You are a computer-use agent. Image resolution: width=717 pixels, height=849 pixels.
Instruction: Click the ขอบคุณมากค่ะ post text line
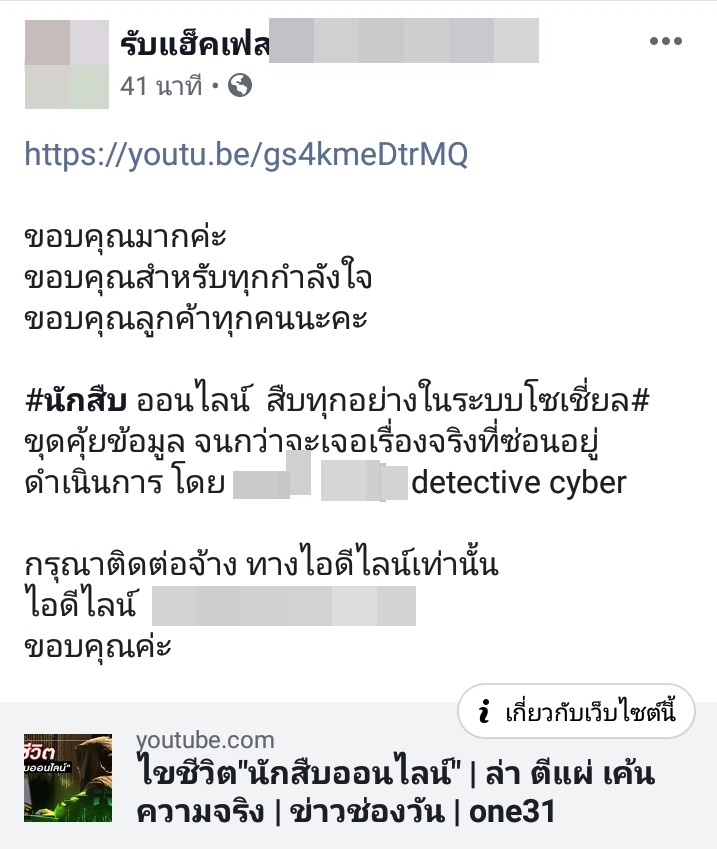pyautogui.click(x=126, y=237)
